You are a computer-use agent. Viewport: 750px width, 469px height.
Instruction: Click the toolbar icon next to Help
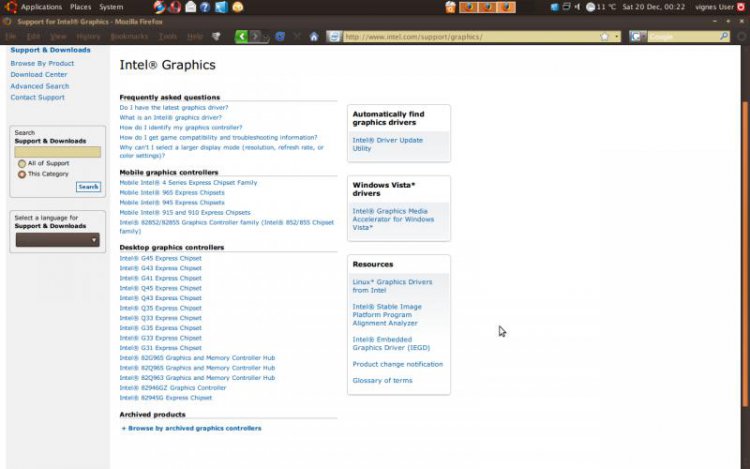click(216, 36)
